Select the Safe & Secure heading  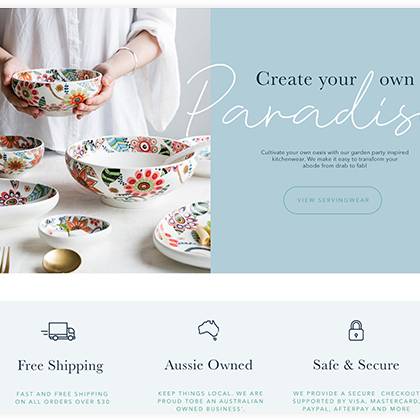click(356, 365)
